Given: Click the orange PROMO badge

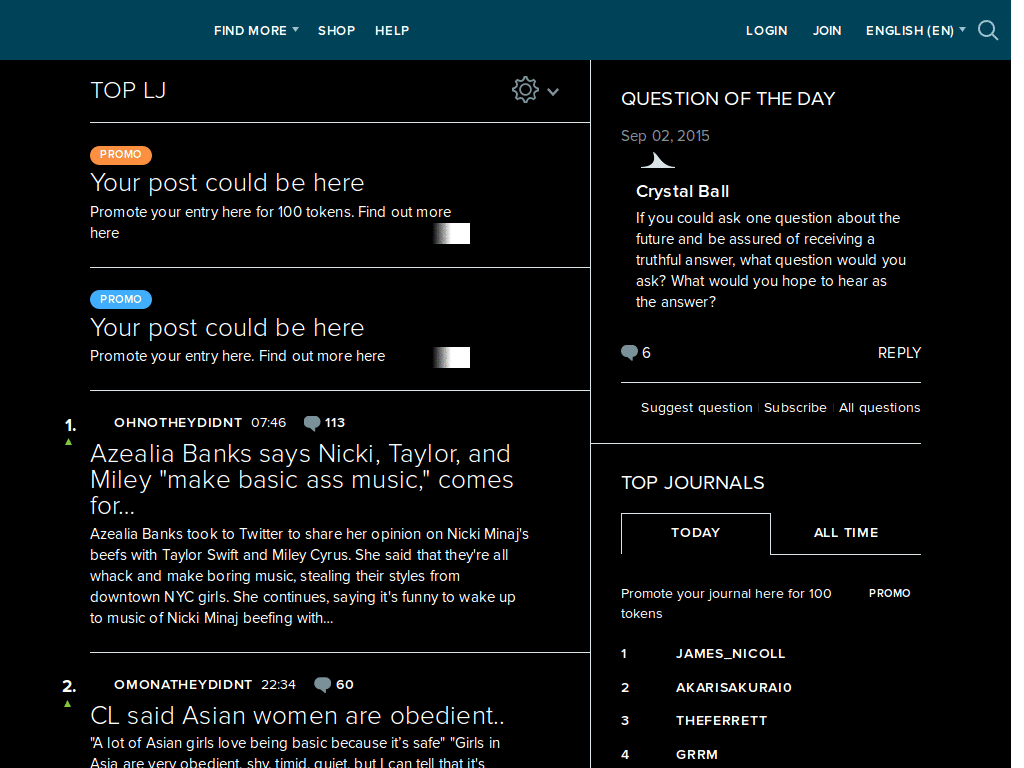Looking at the screenshot, I should pos(121,155).
